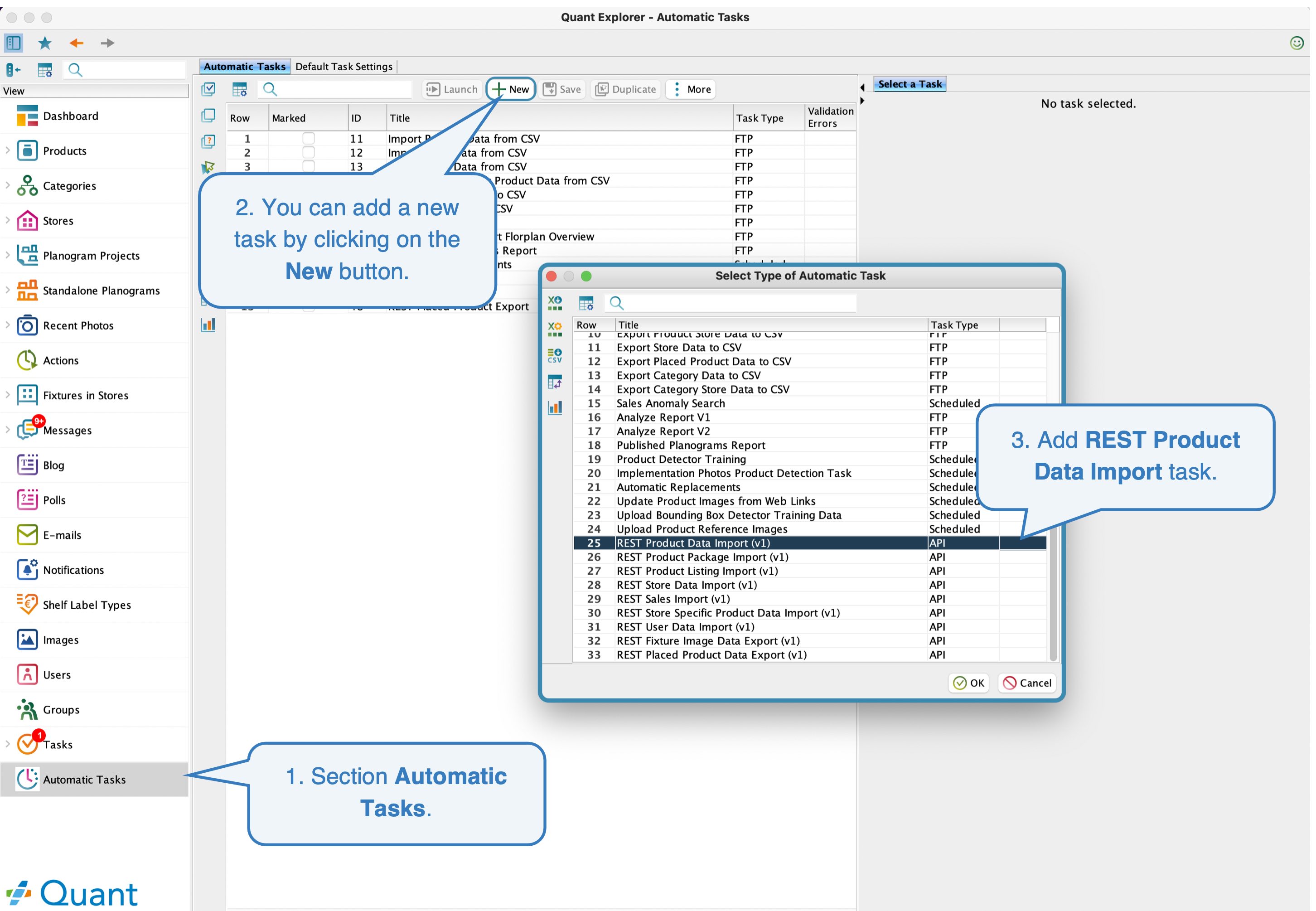Open Automatic Tasks in sidebar

(x=94, y=779)
